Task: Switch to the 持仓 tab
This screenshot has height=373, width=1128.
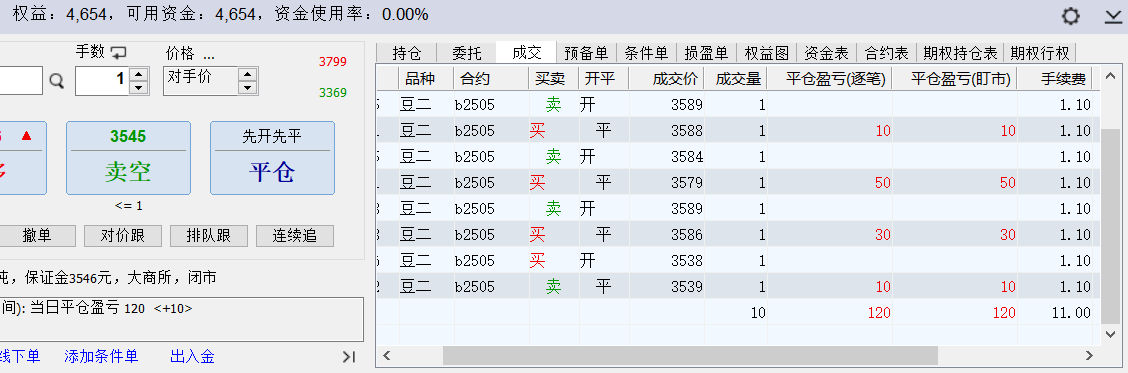Action: [406, 53]
